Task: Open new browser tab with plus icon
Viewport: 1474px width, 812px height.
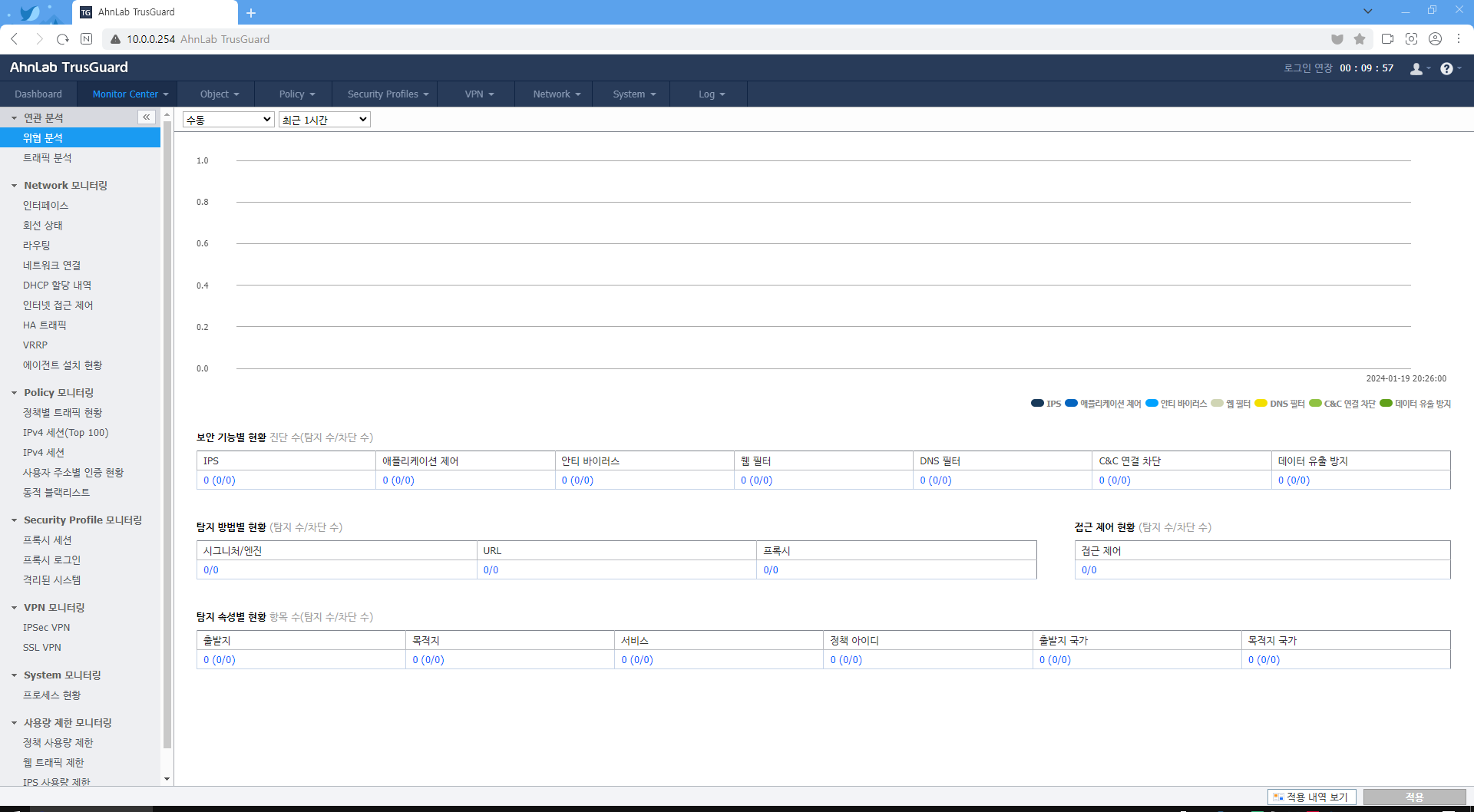Action: pyautogui.click(x=251, y=12)
